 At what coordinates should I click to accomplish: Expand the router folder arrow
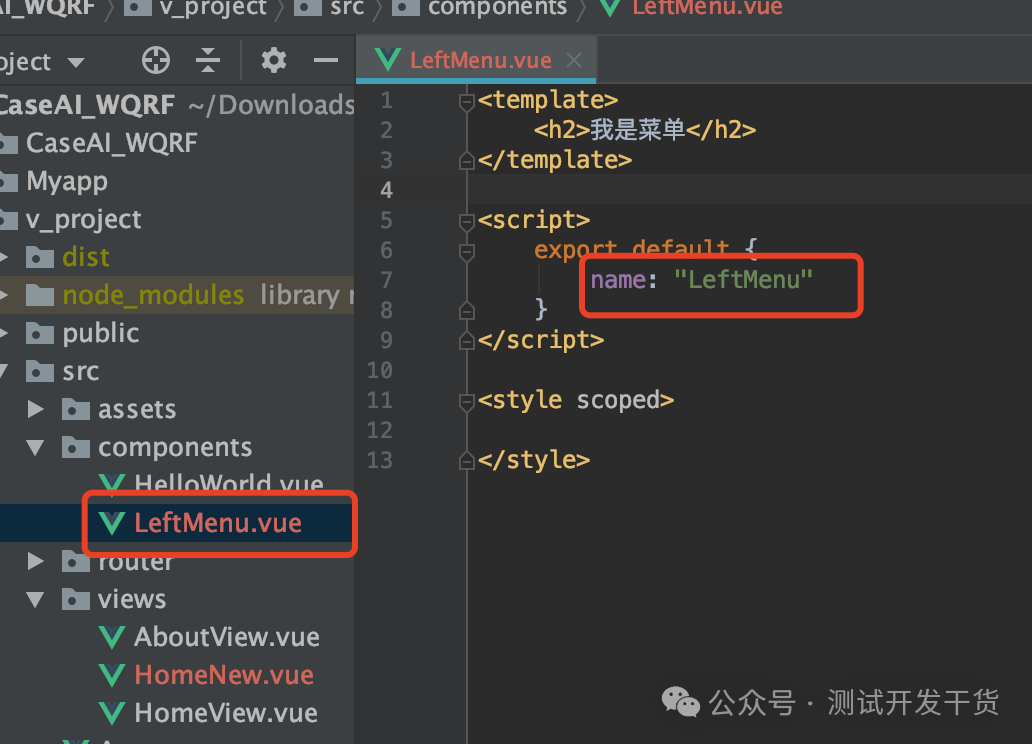36,562
